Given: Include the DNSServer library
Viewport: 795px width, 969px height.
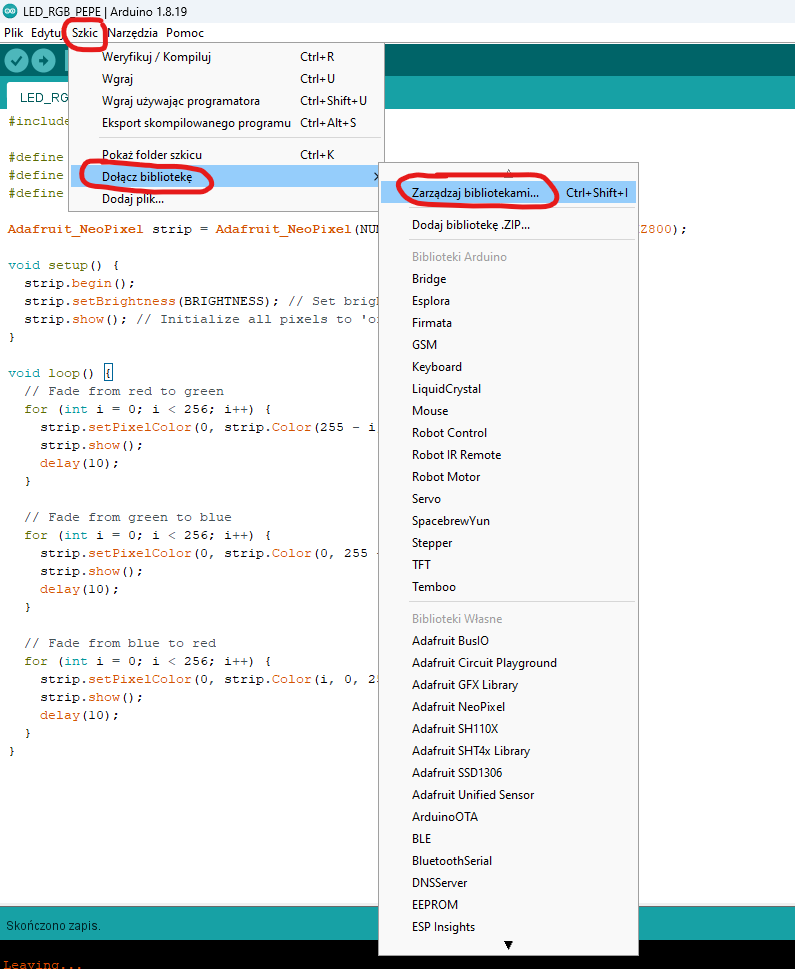Looking at the screenshot, I should point(508,883).
